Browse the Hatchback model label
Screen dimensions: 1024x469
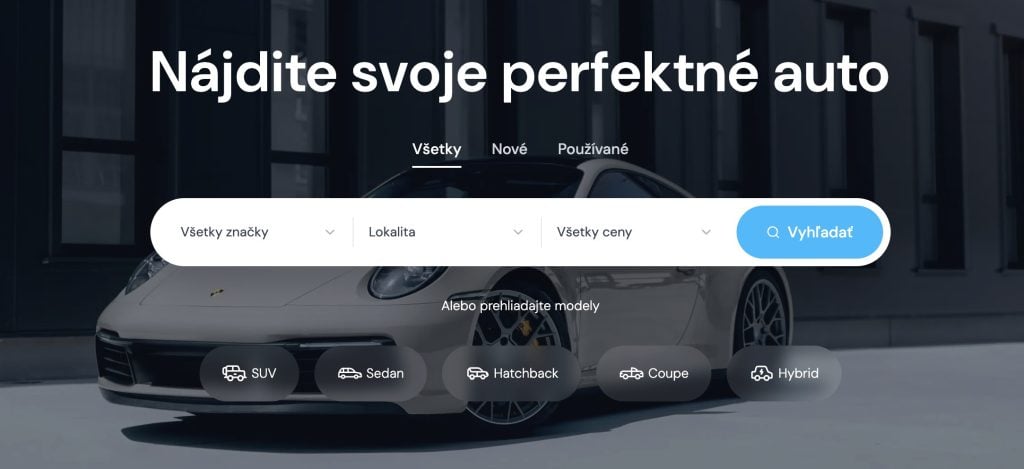(x=526, y=374)
